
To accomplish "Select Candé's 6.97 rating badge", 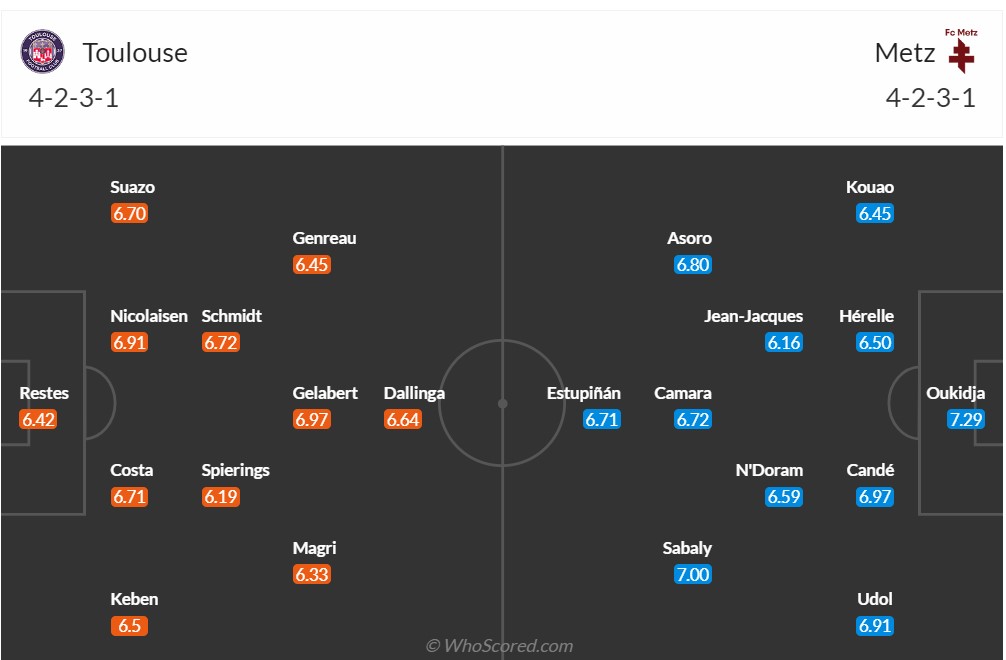I will (x=875, y=497).
